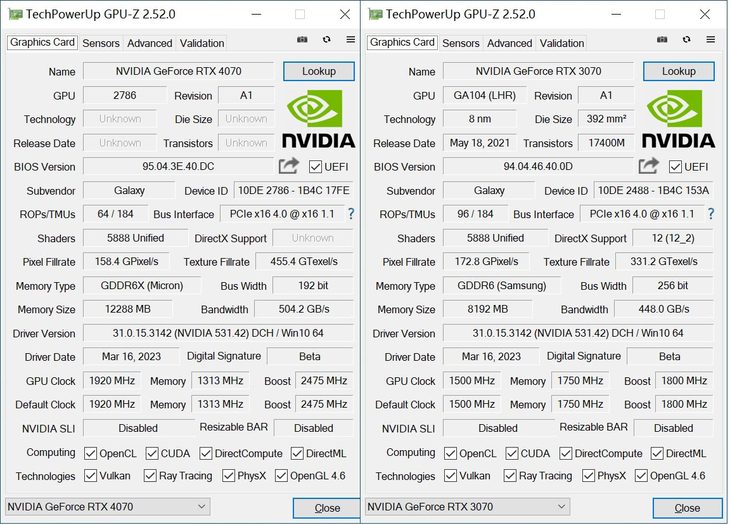This screenshot has height=525, width=730.
Task: Click the bus interface question mark for RTX 4070
Action: [351, 214]
